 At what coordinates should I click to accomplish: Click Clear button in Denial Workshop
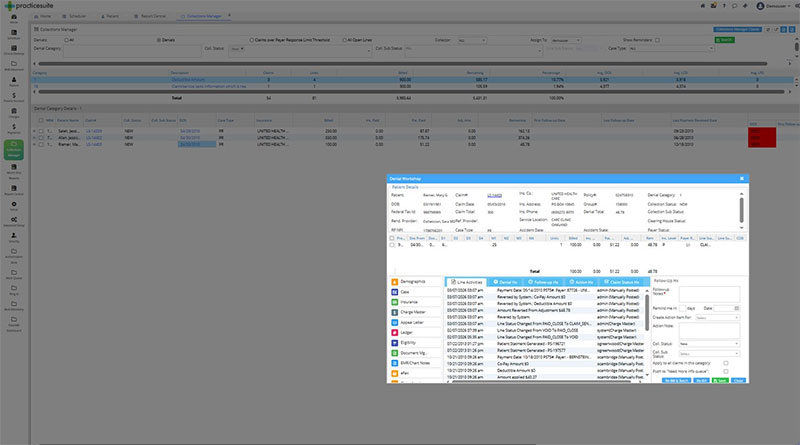coord(738,381)
